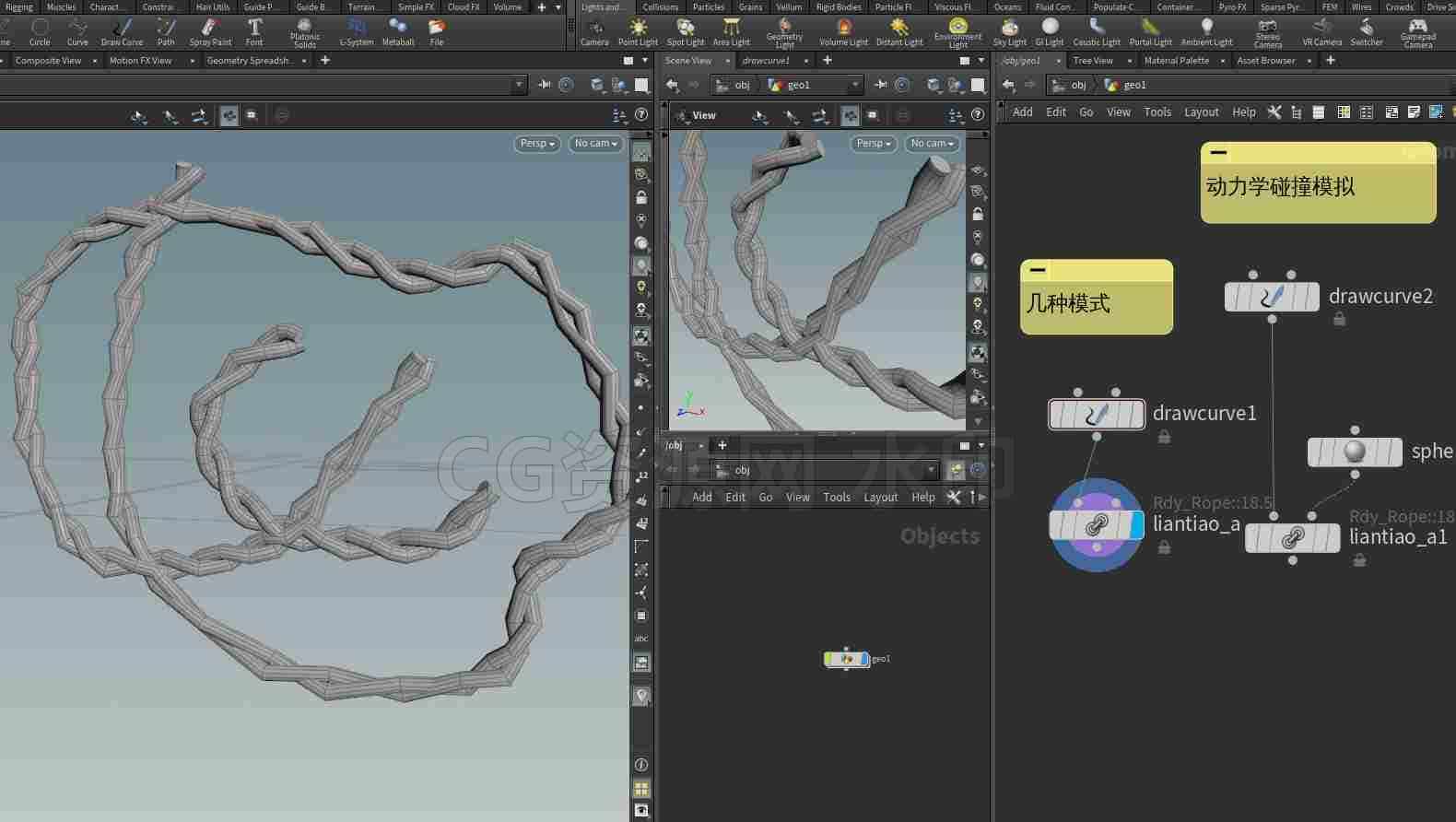Add an Area Light from shelf

pyautogui.click(x=732, y=32)
